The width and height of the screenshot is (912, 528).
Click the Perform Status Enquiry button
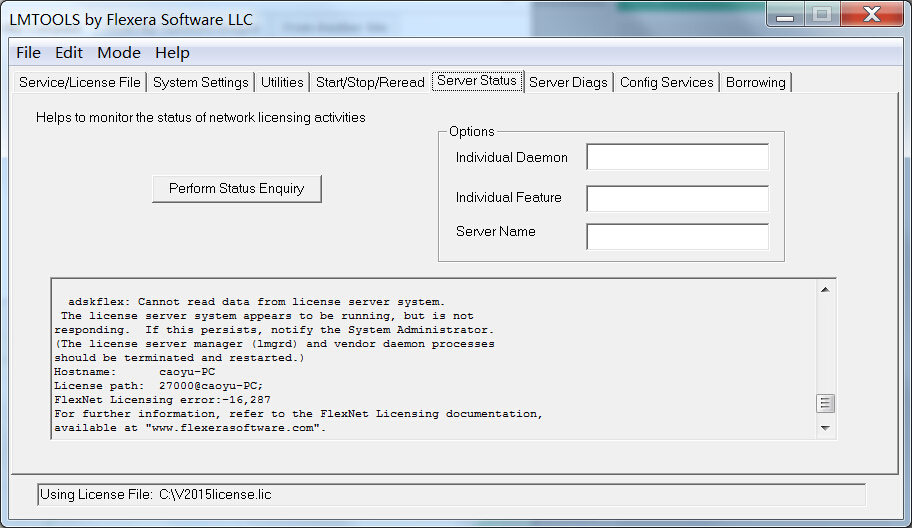(237, 189)
